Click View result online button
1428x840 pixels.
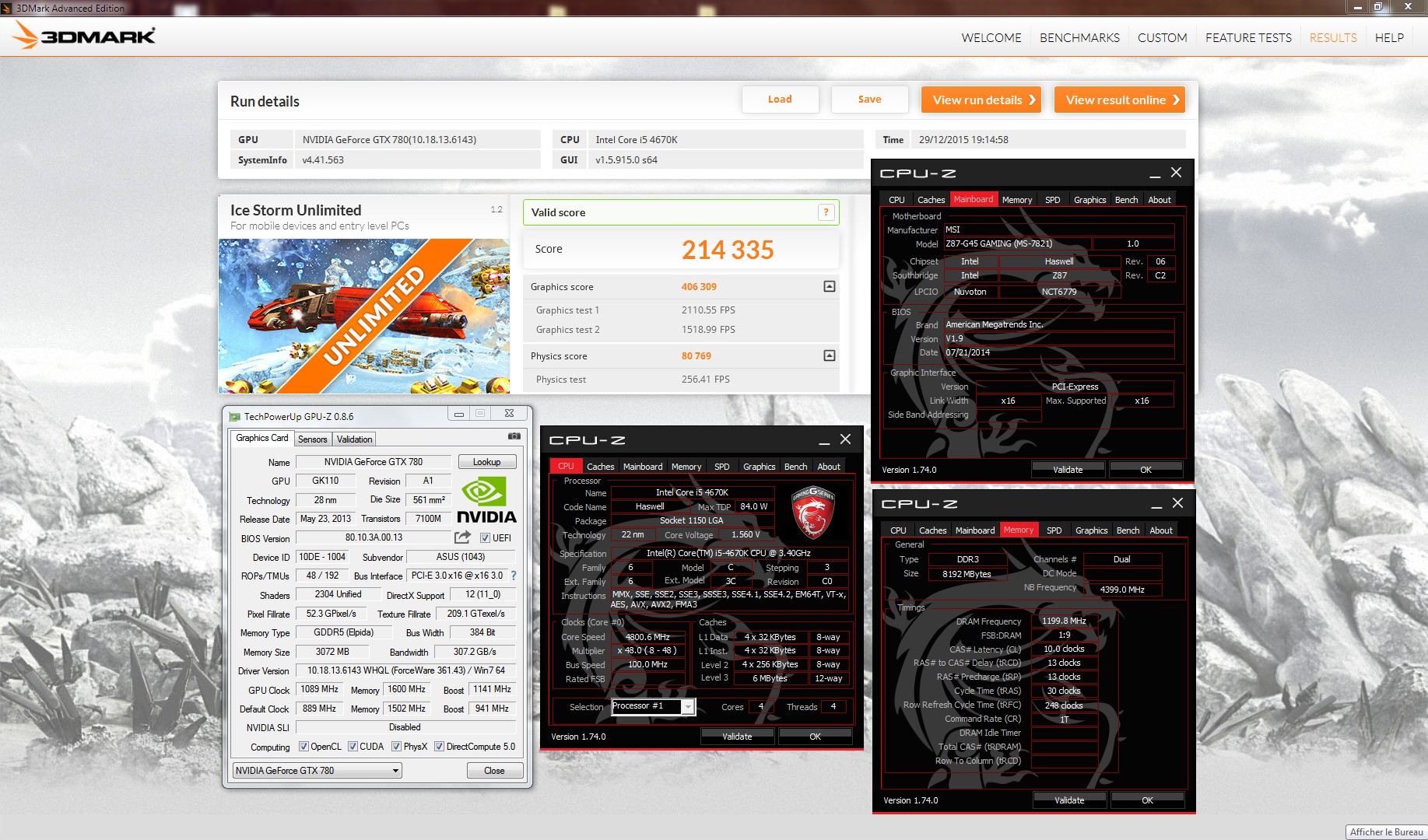click(x=1120, y=100)
